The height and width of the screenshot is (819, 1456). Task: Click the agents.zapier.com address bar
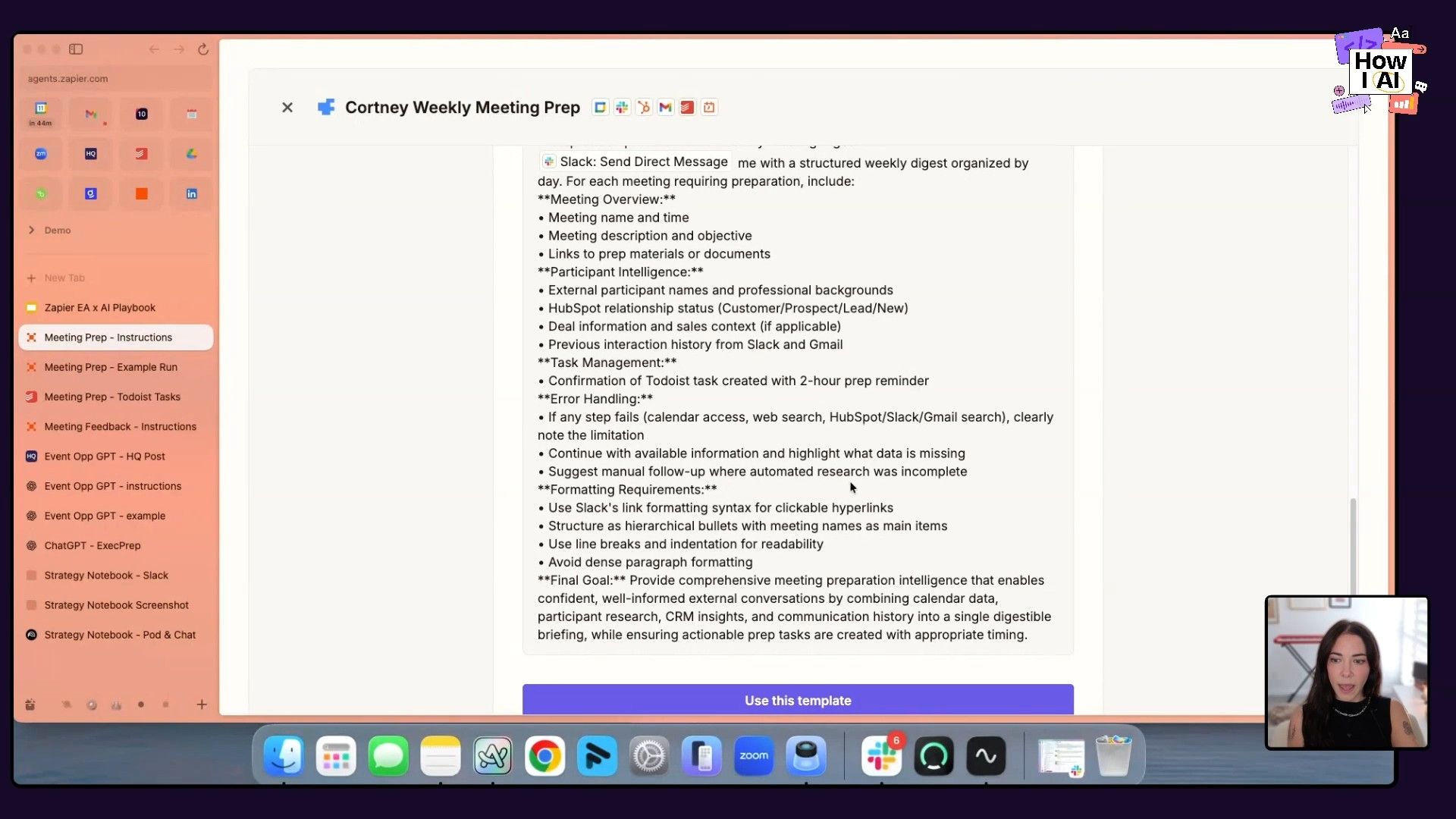point(115,78)
